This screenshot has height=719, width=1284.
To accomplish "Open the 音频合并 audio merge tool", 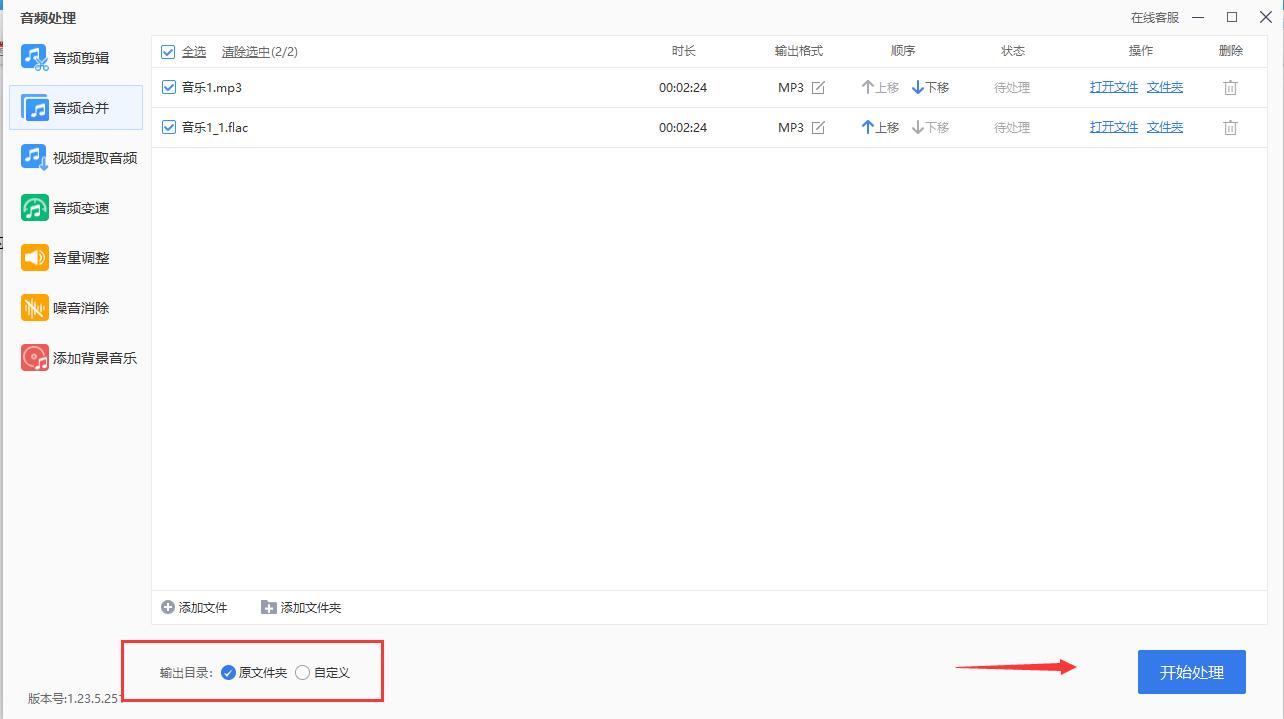I will [x=76, y=107].
